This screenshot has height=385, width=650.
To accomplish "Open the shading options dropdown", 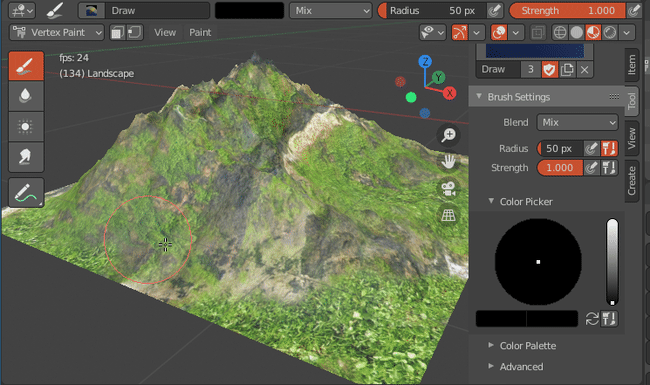I will pos(627,32).
